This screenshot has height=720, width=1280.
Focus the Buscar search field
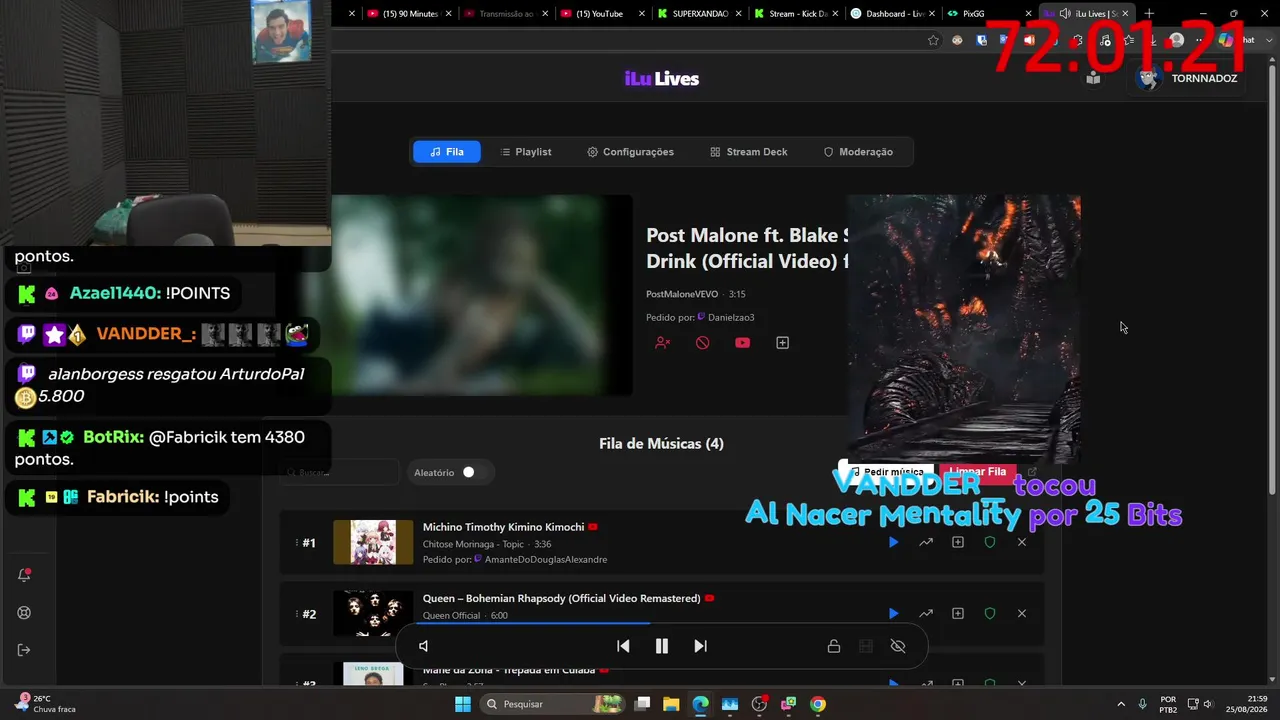tap(340, 472)
